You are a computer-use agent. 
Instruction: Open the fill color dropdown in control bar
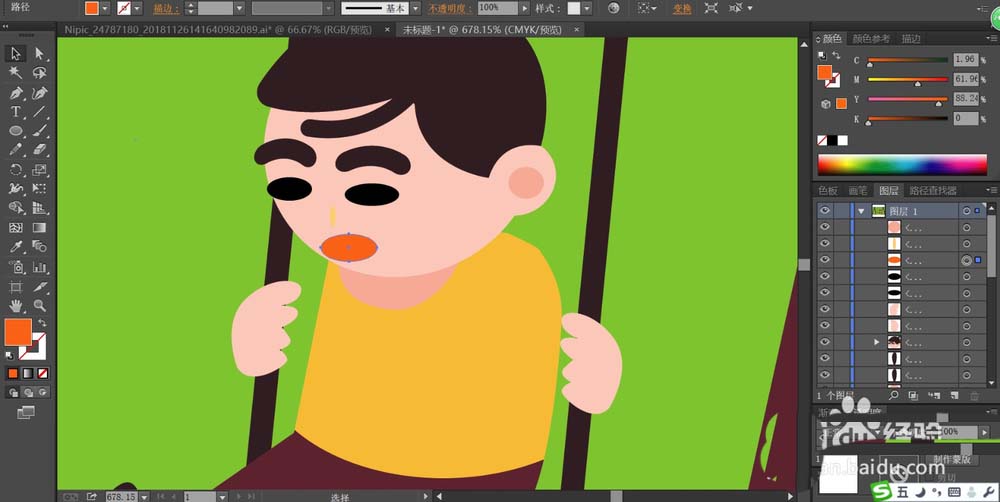105,8
